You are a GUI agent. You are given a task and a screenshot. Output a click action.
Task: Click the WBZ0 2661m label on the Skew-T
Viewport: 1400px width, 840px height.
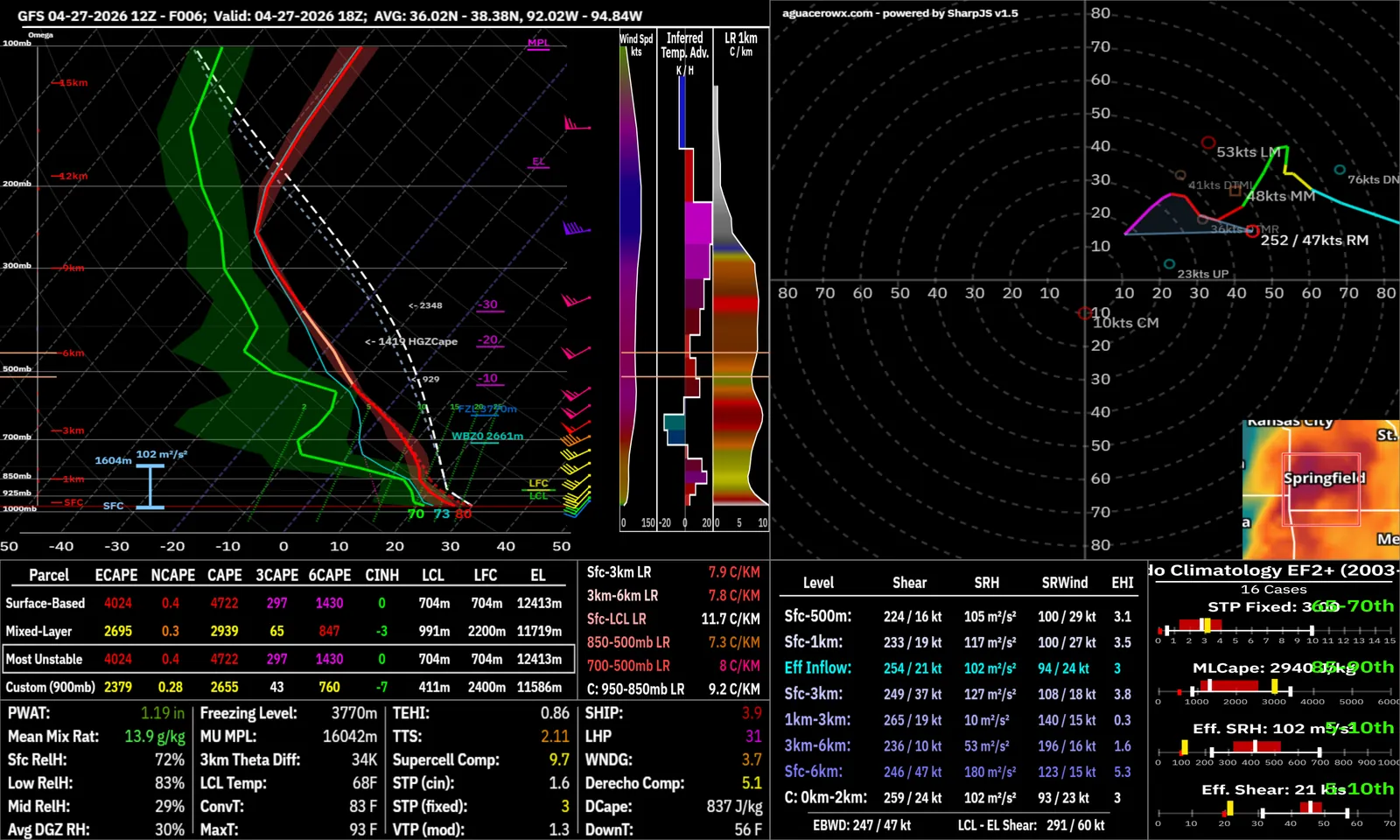[x=487, y=436]
